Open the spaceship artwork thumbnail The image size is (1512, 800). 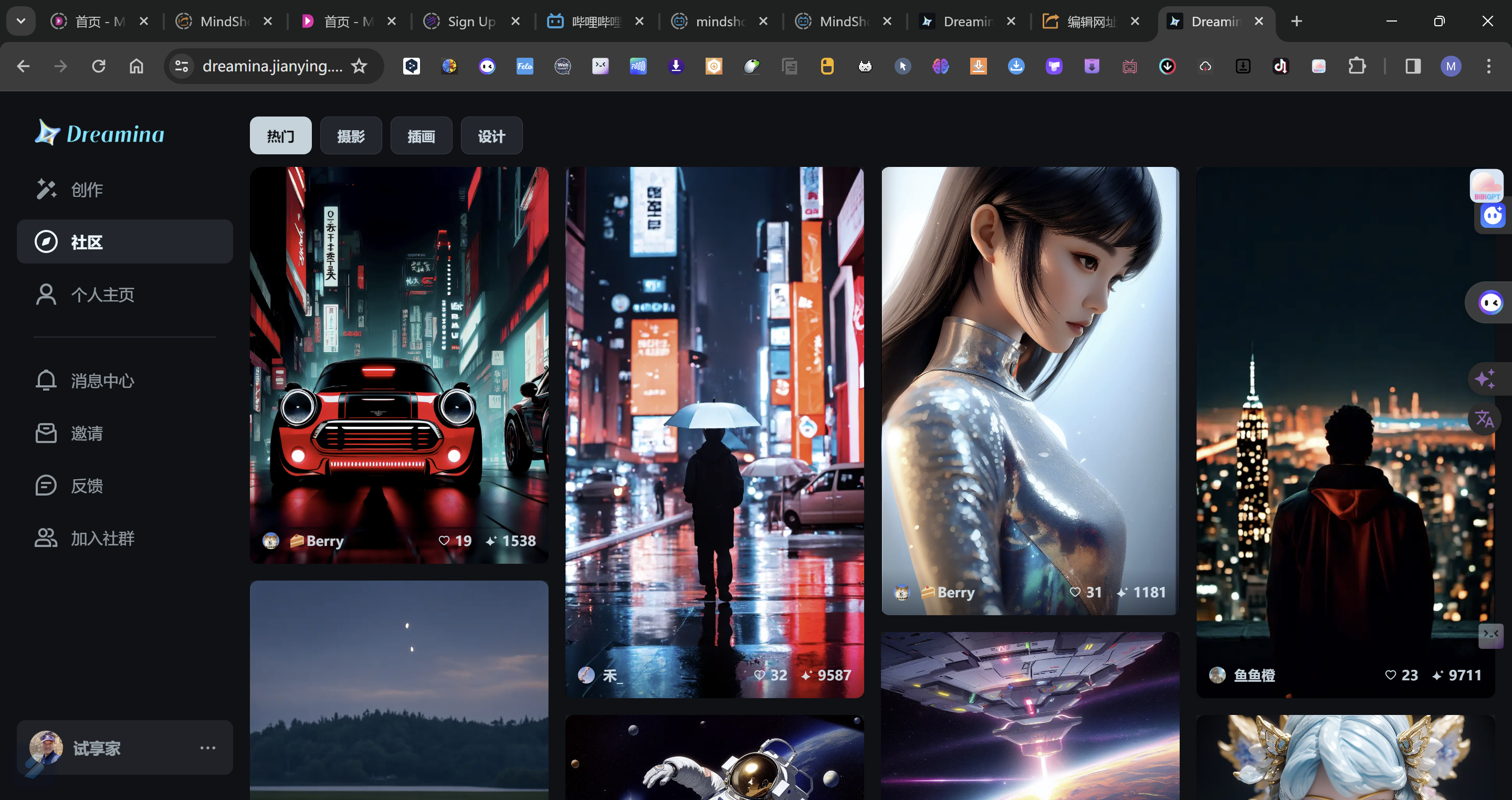pyautogui.click(x=1030, y=716)
